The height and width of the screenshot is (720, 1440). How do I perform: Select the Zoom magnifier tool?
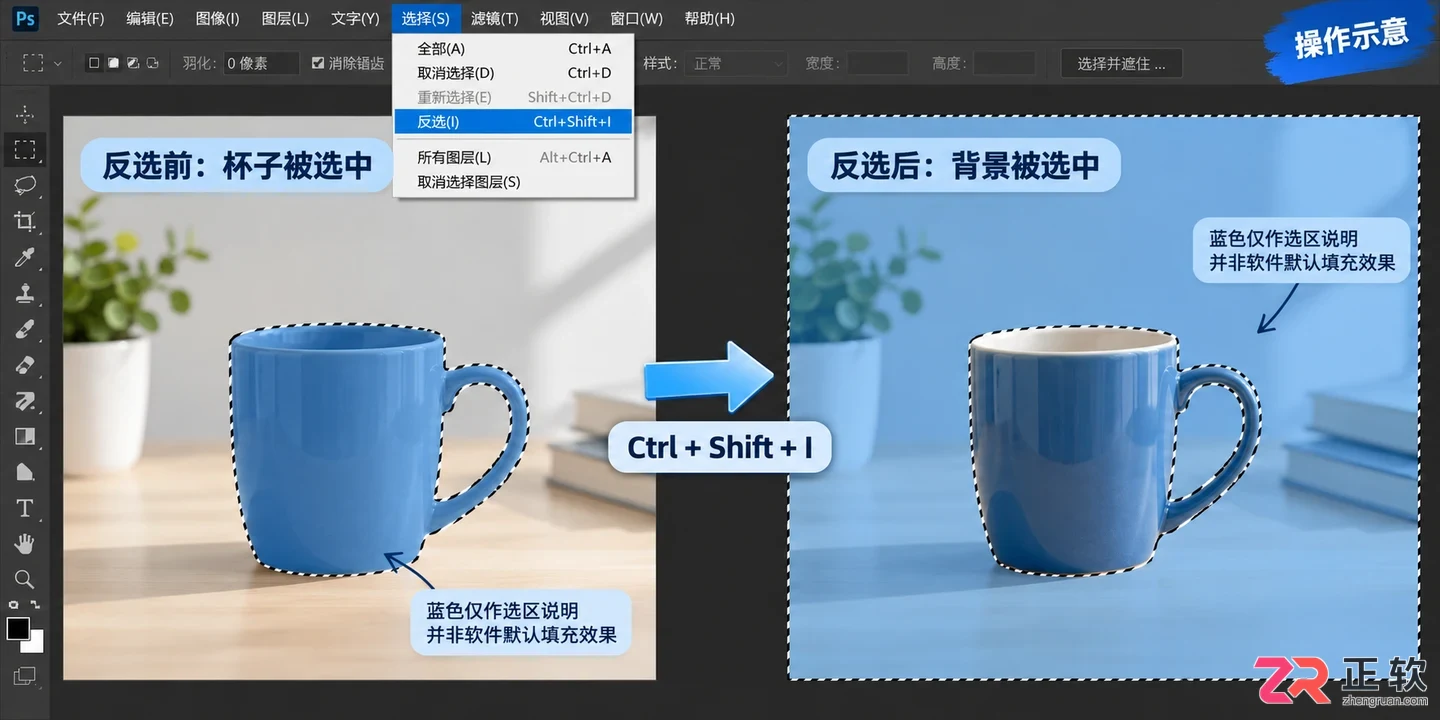click(24, 579)
